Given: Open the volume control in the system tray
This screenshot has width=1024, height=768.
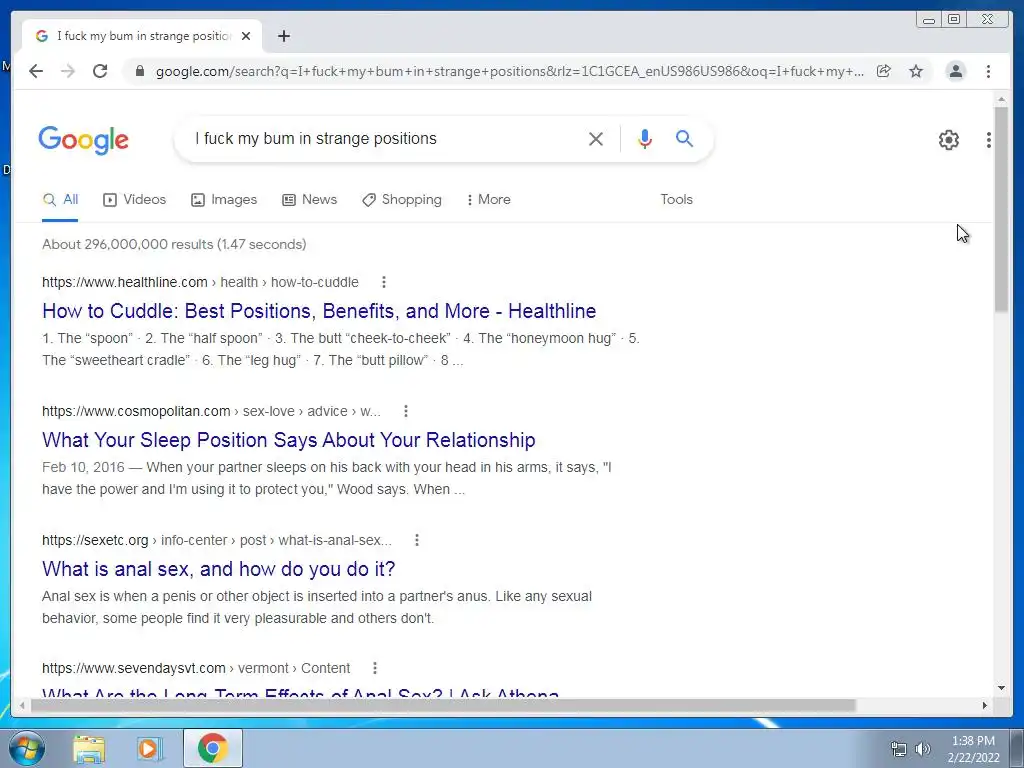Looking at the screenshot, I should (922, 749).
